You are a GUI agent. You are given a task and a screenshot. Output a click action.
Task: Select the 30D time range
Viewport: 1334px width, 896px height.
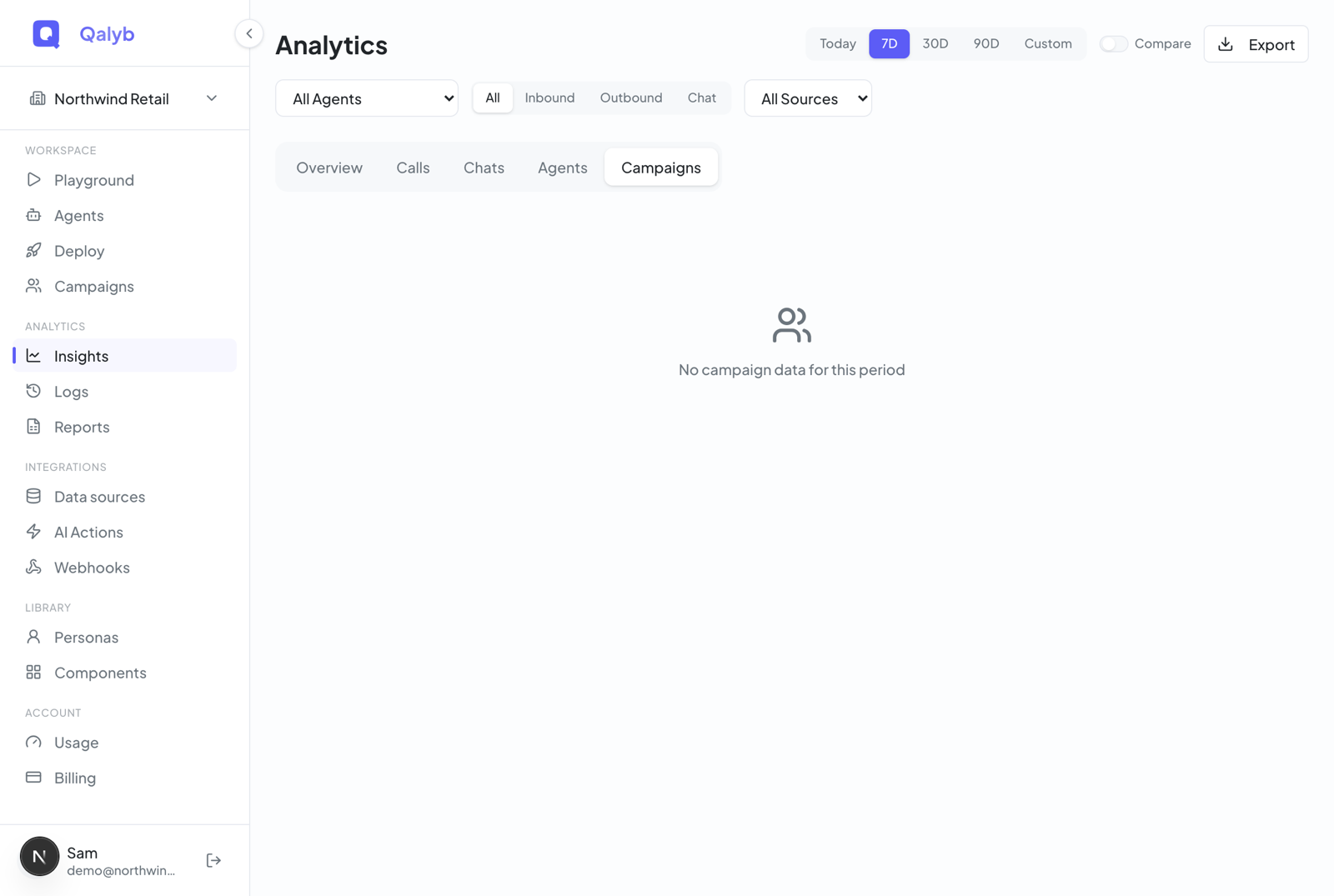[935, 43]
